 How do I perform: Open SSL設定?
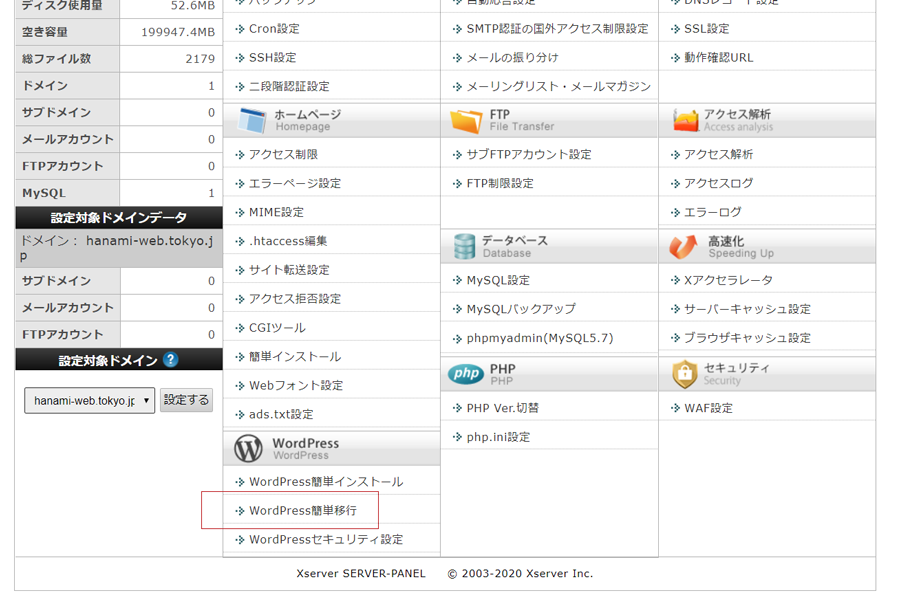click(707, 29)
